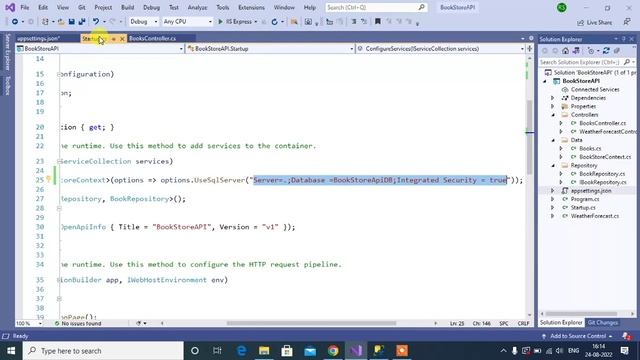Select BookStoreContext.cs in Solution Explorer

point(605,157)
